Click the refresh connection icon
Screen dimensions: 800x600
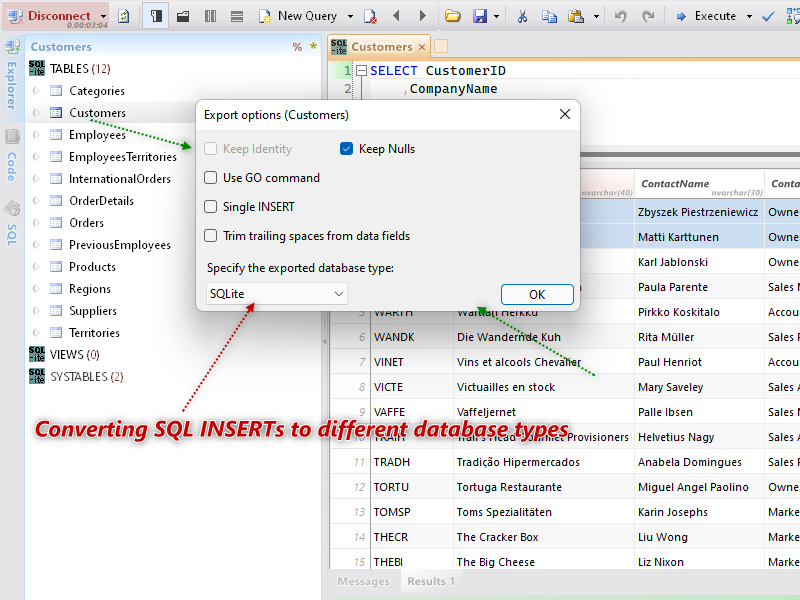[x=123, y=16]
